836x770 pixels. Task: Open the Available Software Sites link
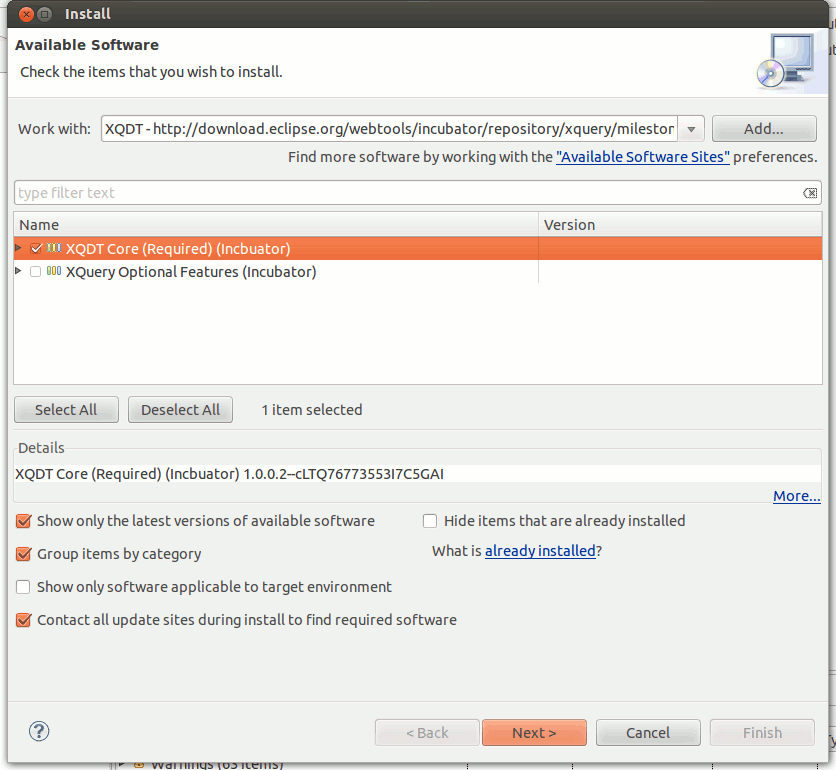click(643, 157)
